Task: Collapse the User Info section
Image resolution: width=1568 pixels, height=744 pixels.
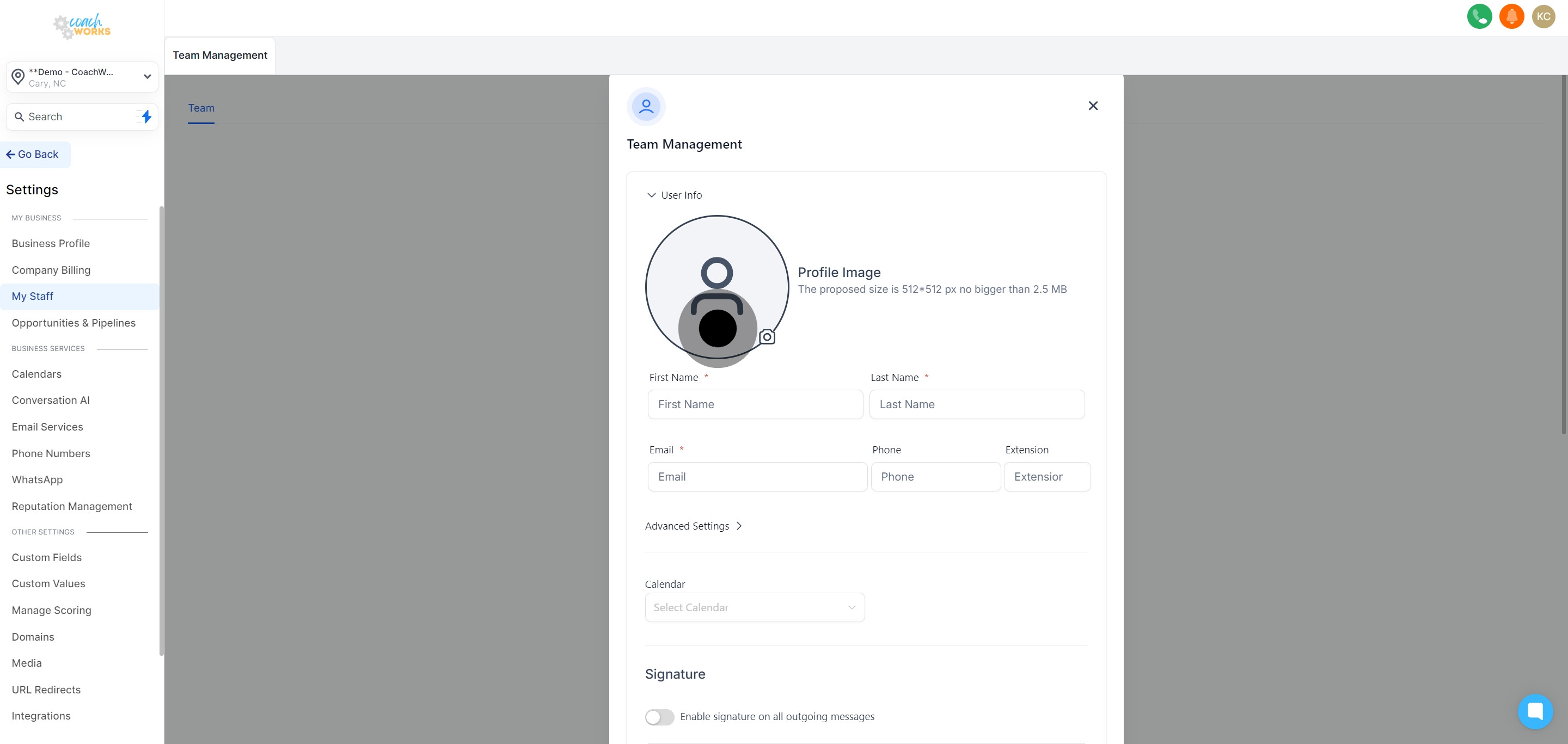Action: [x=674, y=195]
